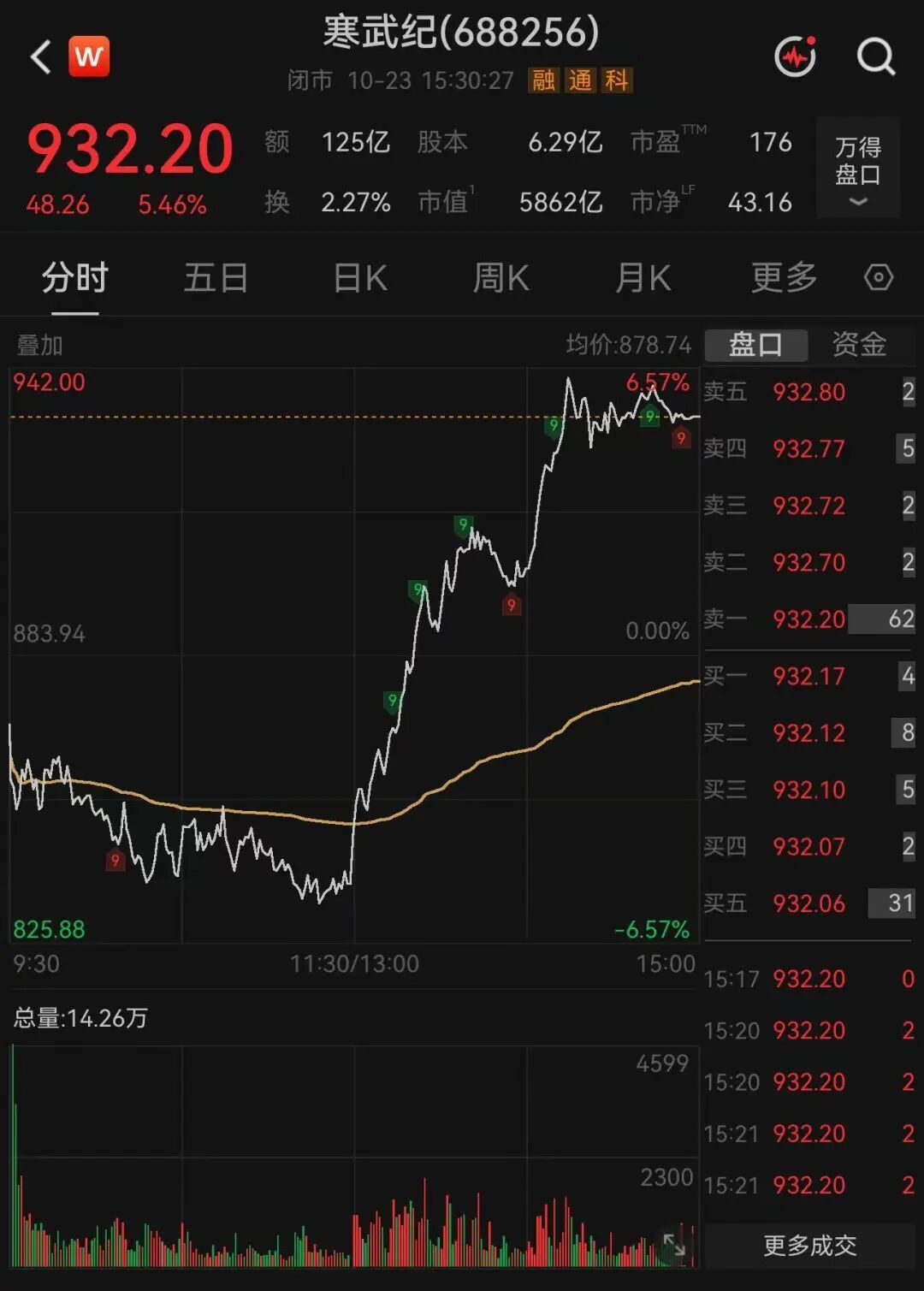Expand chart to fullscreen icon
924x1291 pixels.
point(674,1245)
